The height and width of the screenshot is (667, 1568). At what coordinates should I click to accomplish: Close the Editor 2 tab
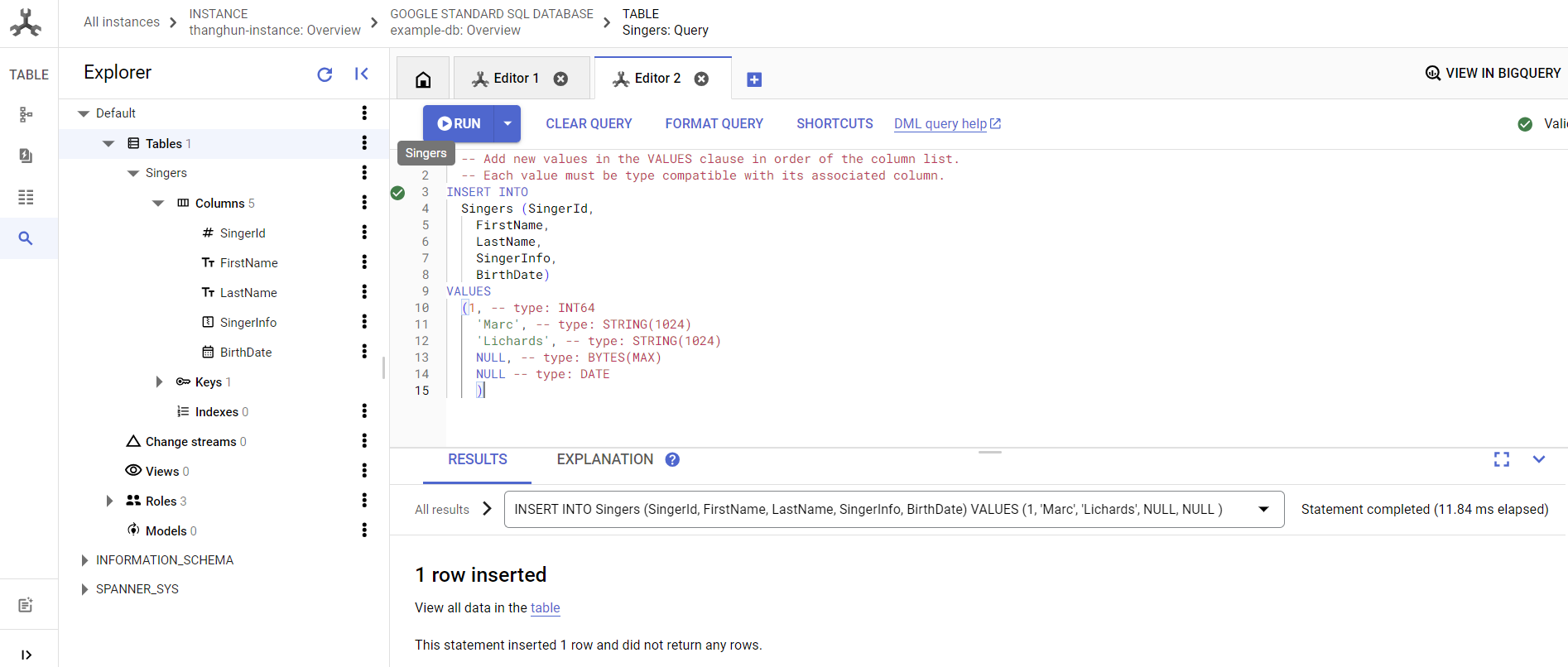click(x=701, y=79)
